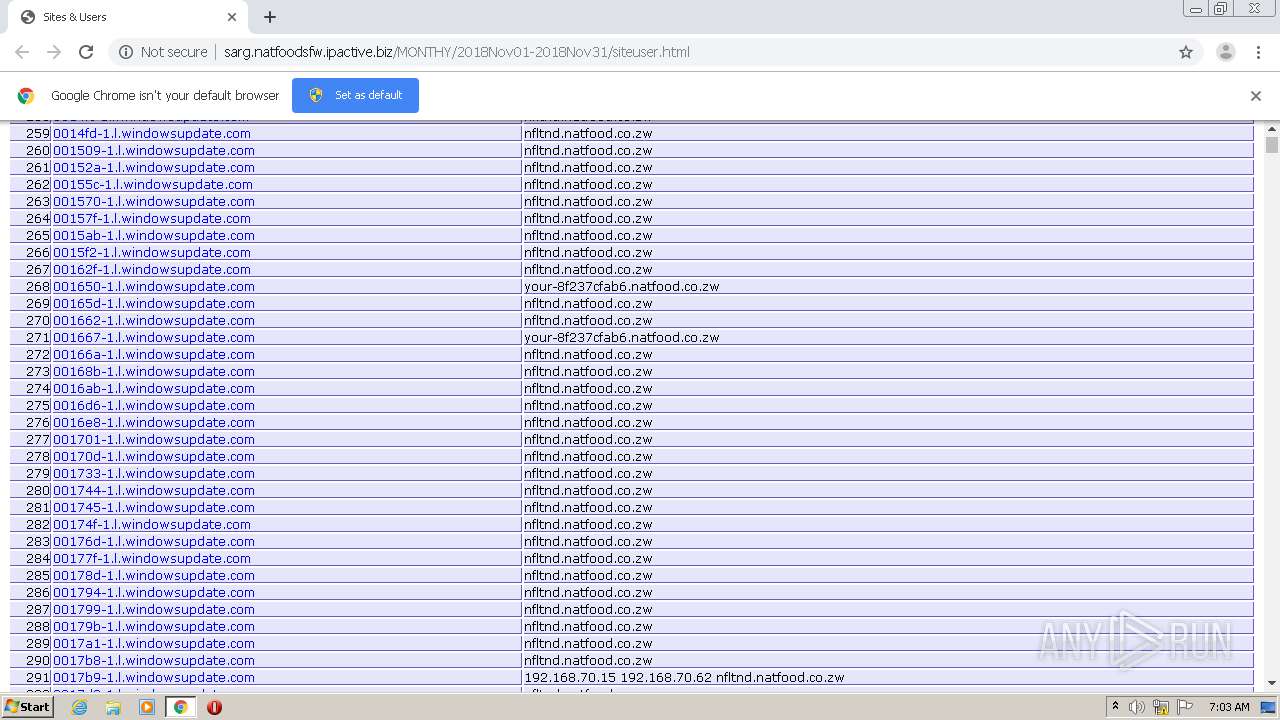Click the vertical scrollbar thumb
This screenshot has width=1280, height=720.
click(1272, 145)
